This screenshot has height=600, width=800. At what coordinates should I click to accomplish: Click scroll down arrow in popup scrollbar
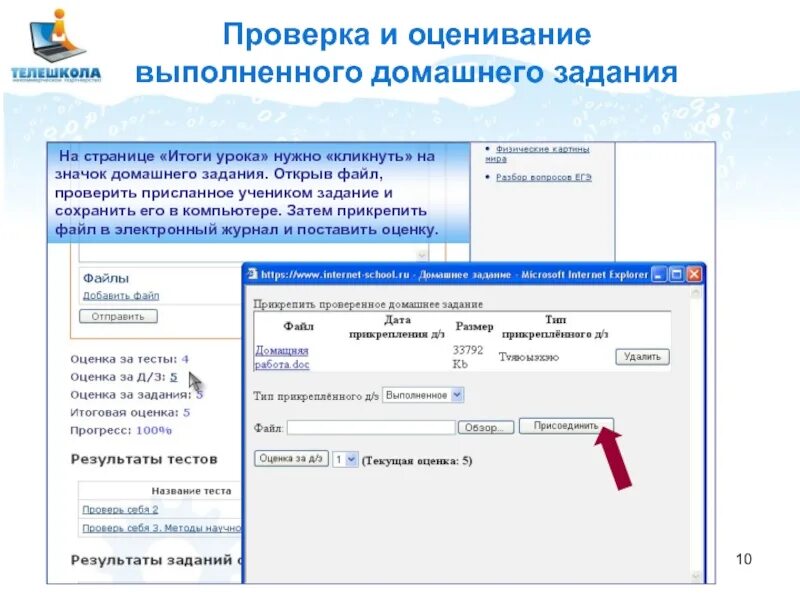[x=695, y=577]
